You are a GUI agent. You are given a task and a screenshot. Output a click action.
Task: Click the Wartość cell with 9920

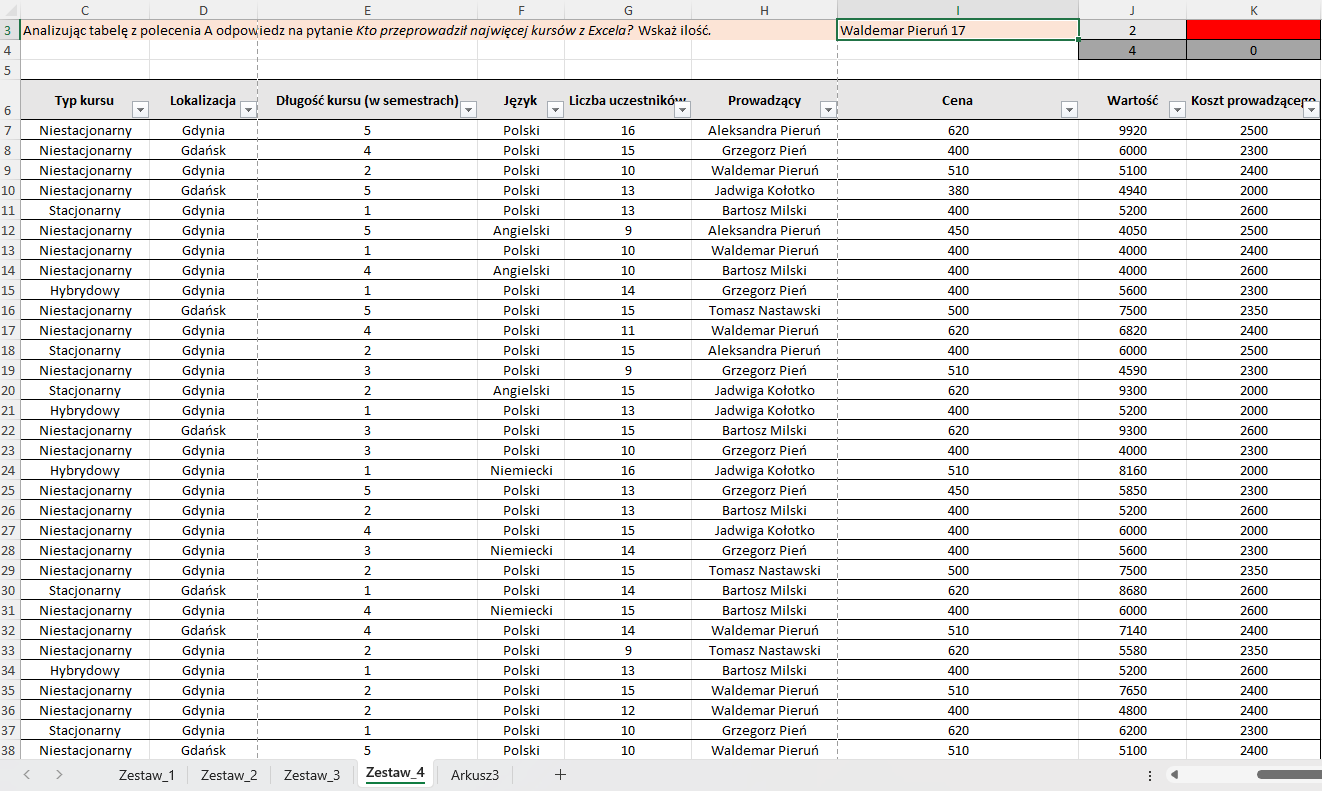coord(1132,130)
